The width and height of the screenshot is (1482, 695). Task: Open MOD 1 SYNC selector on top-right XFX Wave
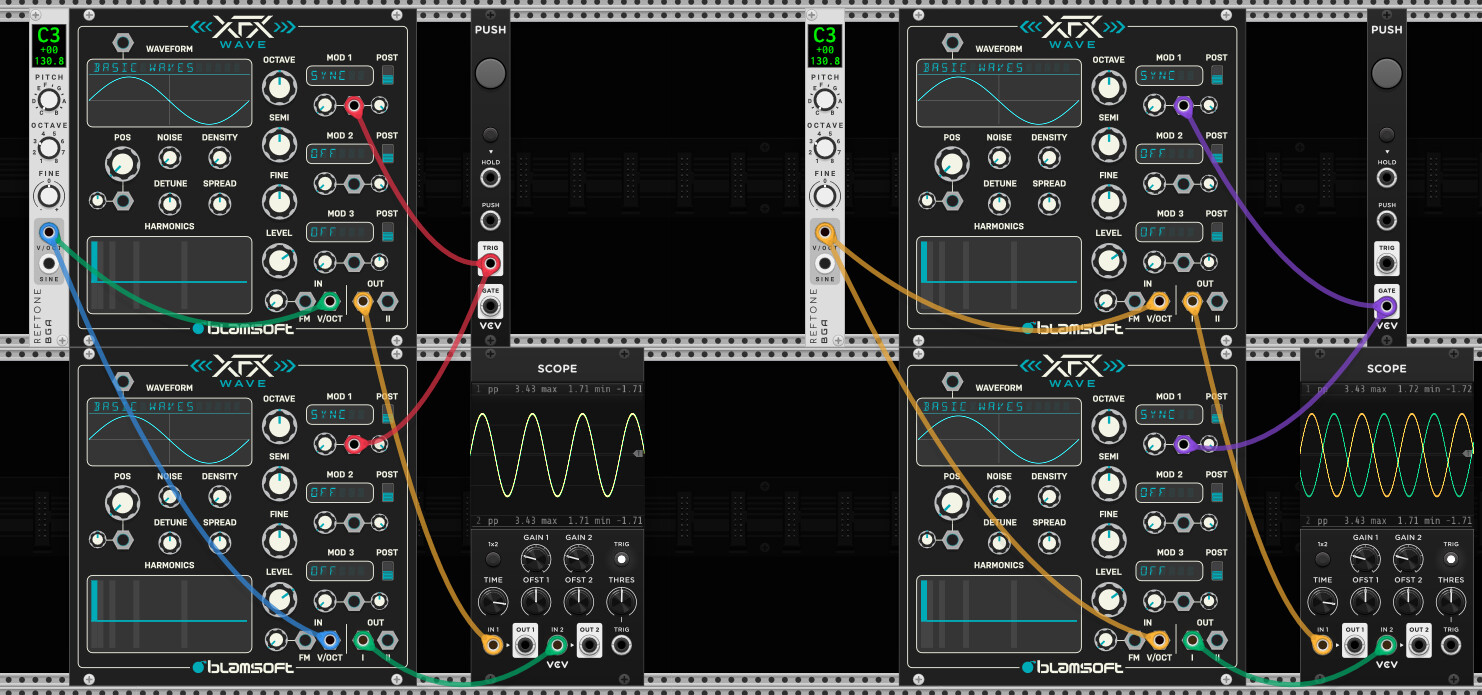pyautogui.click(x=1169, y=76)
